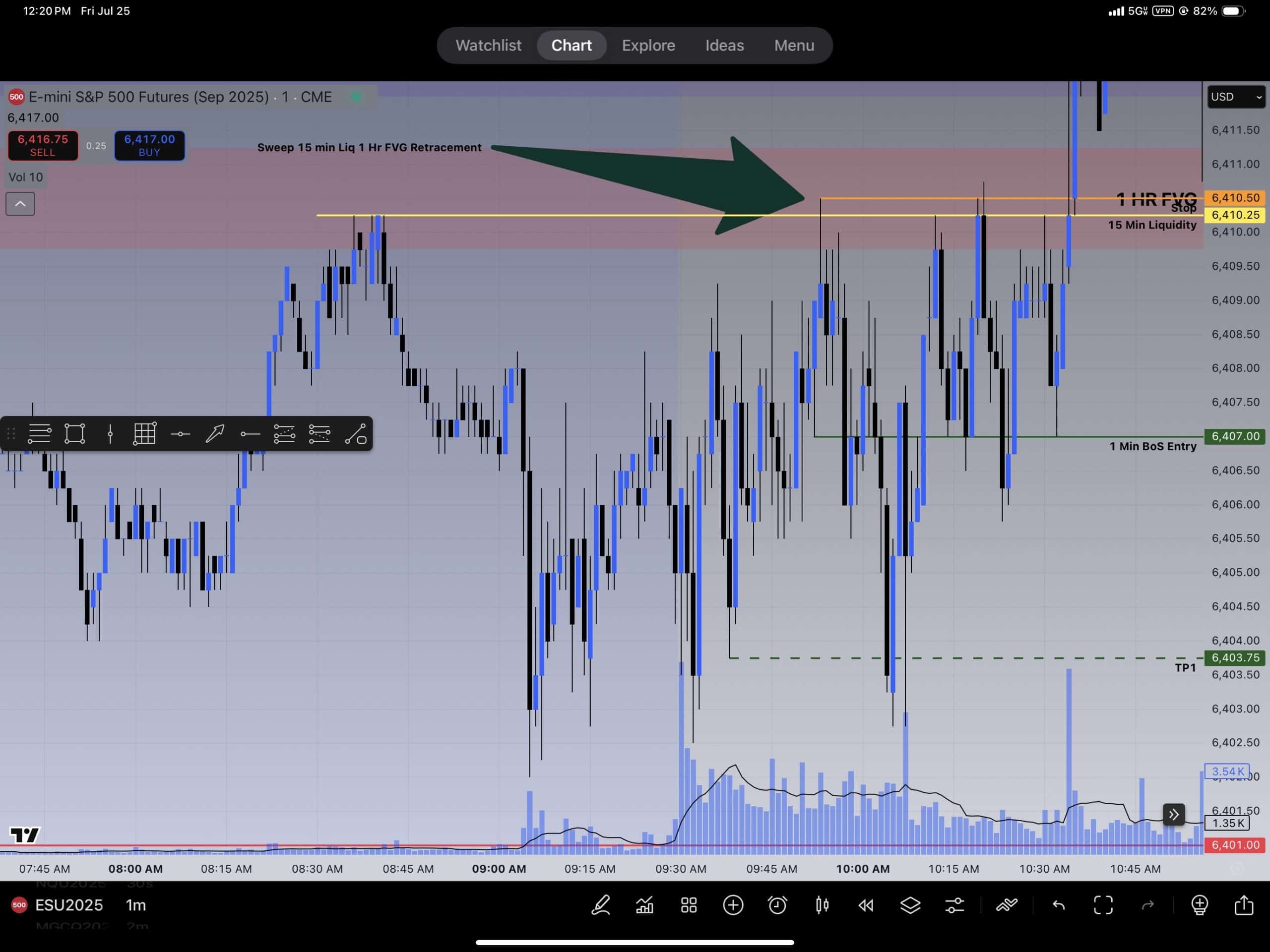The image size is (1270, 952).
Task: Open the Menu tab
Action: click(x=794, y=45)
